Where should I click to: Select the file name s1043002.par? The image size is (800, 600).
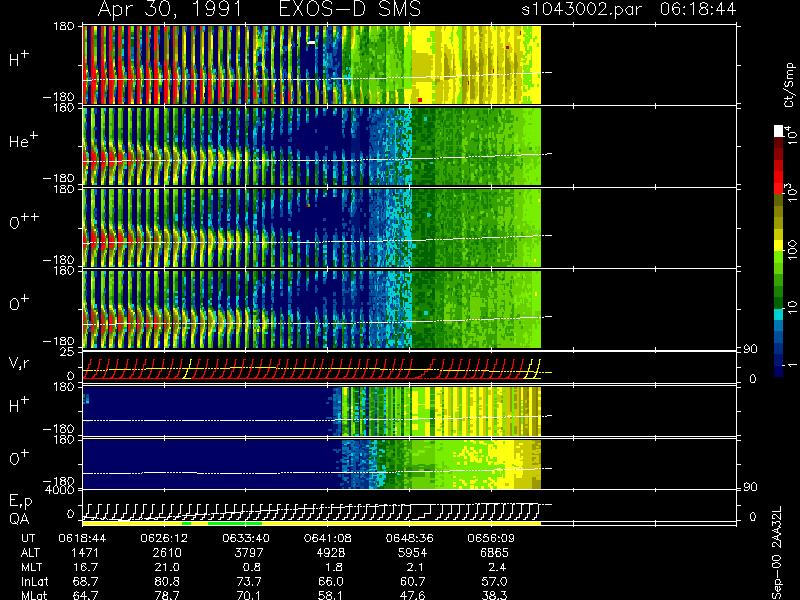coord(583,9)
